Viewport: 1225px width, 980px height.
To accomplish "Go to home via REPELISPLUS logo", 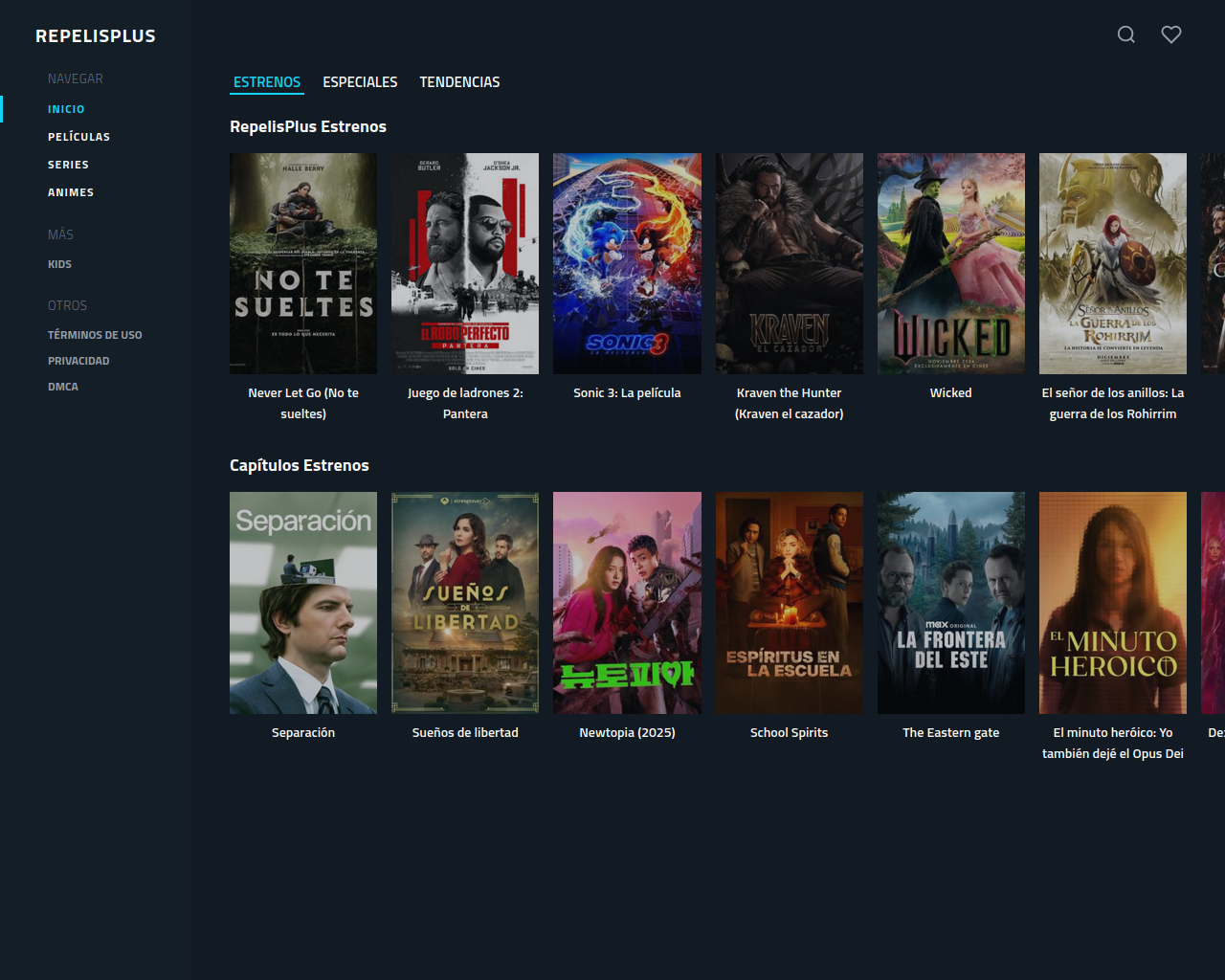I will pyautogui.click(x=96, y=35).
